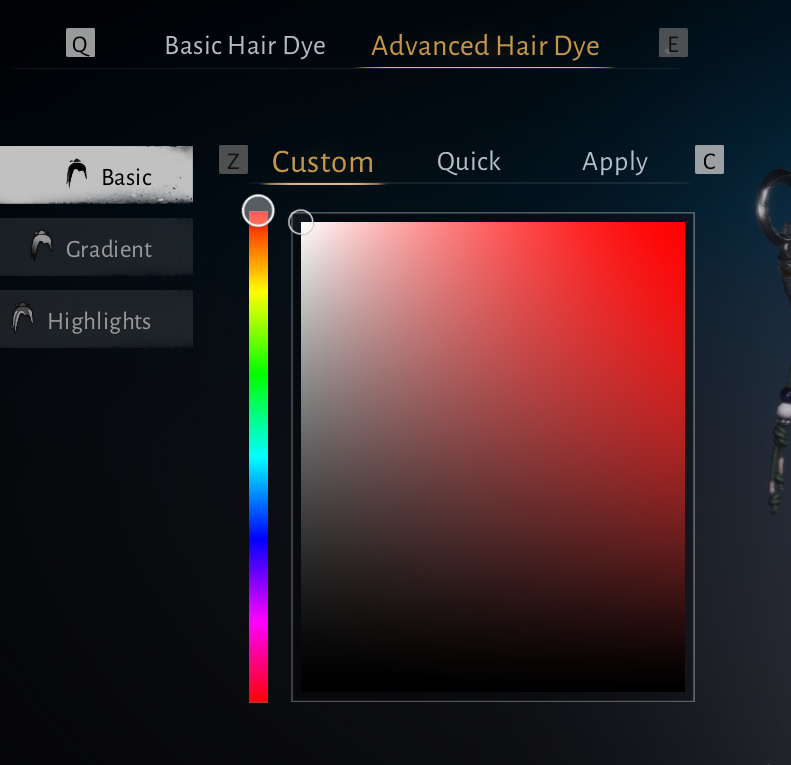The width and height of the screenshot is (791, 765).
Task: Pick yellow on the hue bar
Action: click(258, 293)
